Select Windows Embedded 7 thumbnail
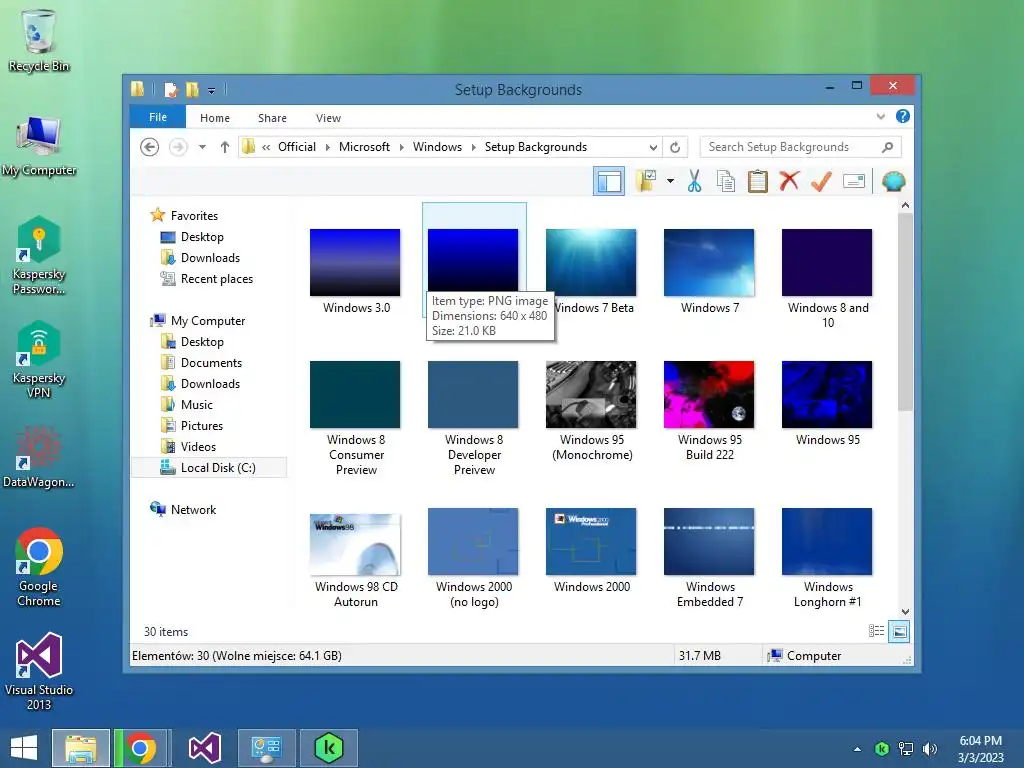 pos(709,541)
